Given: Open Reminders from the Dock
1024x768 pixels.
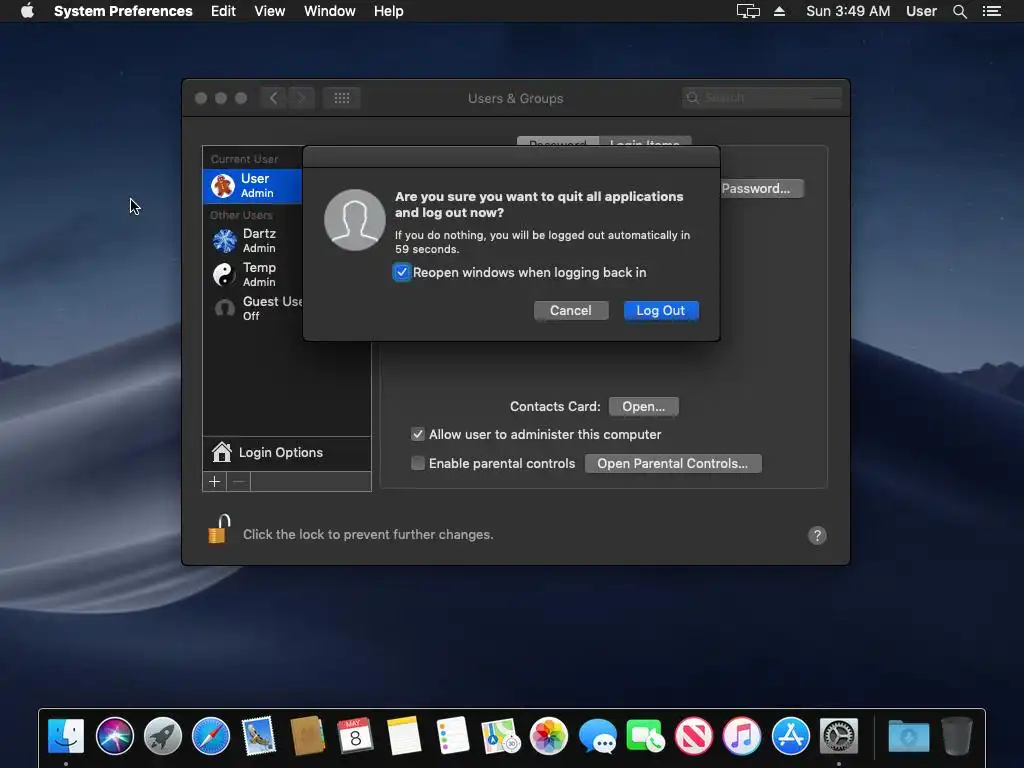Looking at the screenshot, I should [452, 736].
